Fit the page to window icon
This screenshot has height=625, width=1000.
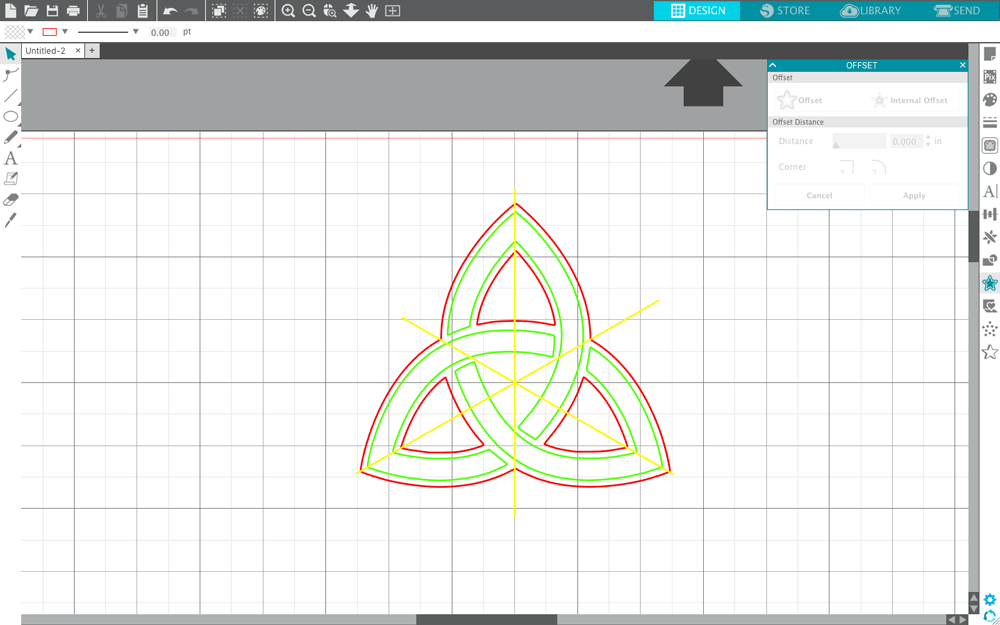tap(393, 10)
